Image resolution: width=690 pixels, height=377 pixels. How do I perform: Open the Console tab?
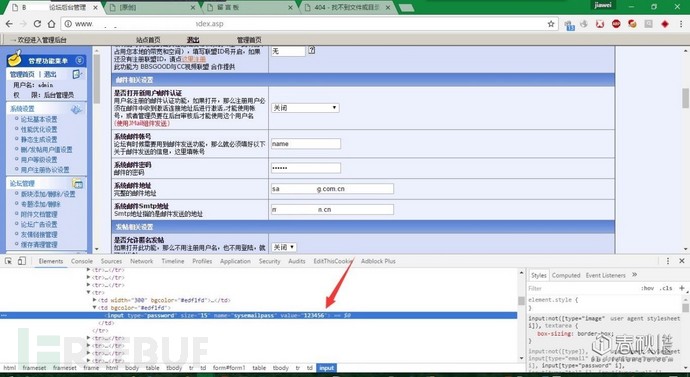pos(82,261)
